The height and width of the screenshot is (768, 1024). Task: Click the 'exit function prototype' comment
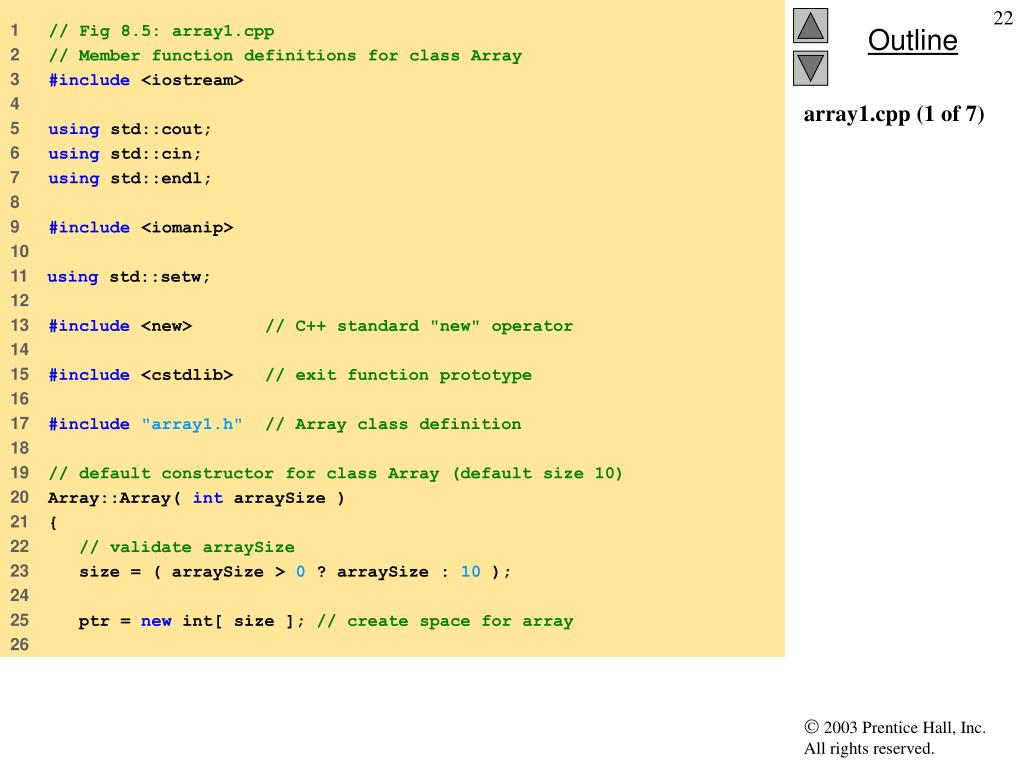click(x=398, y=375)
